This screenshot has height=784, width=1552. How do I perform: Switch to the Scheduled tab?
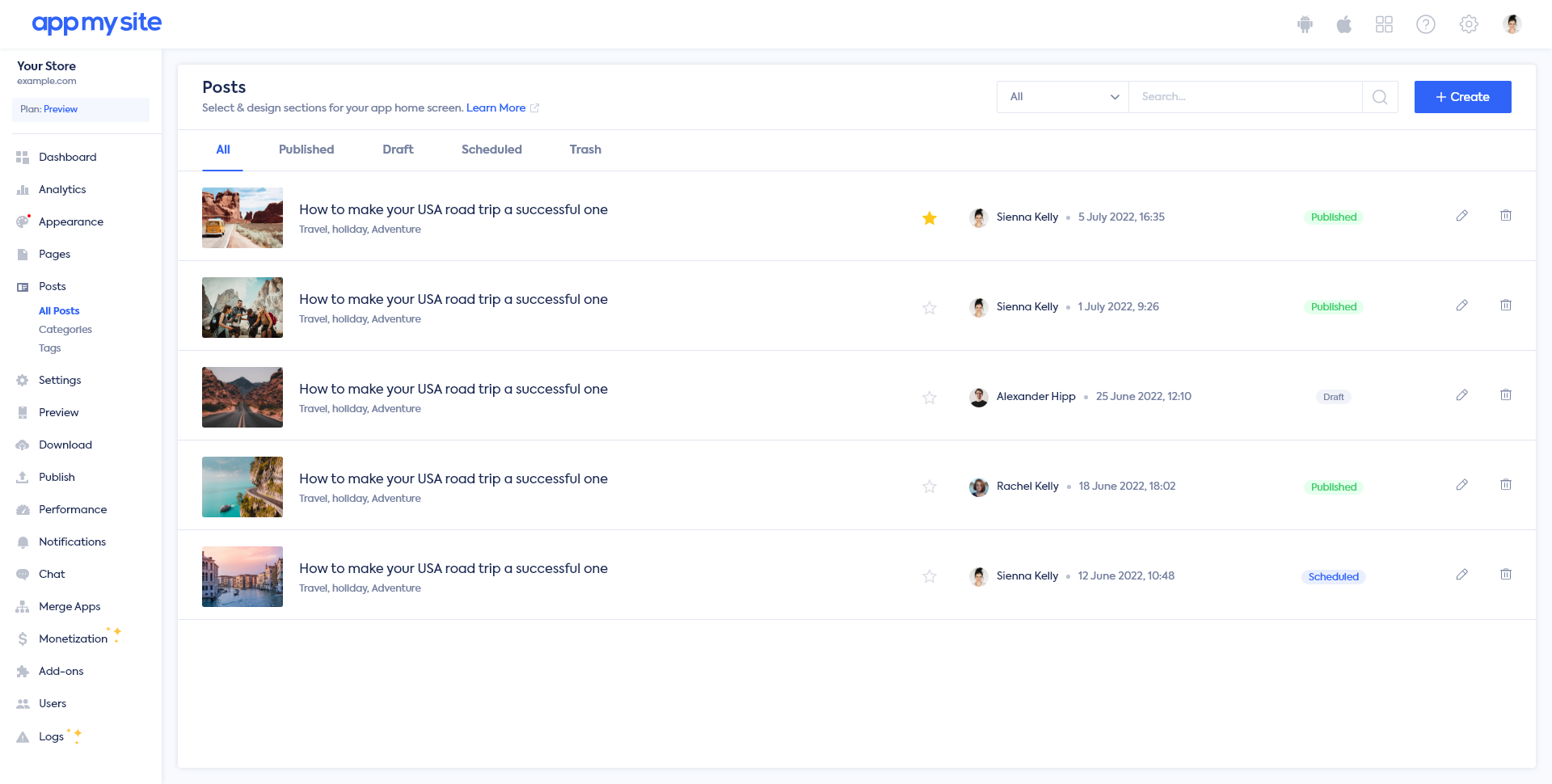click(491, 150)
